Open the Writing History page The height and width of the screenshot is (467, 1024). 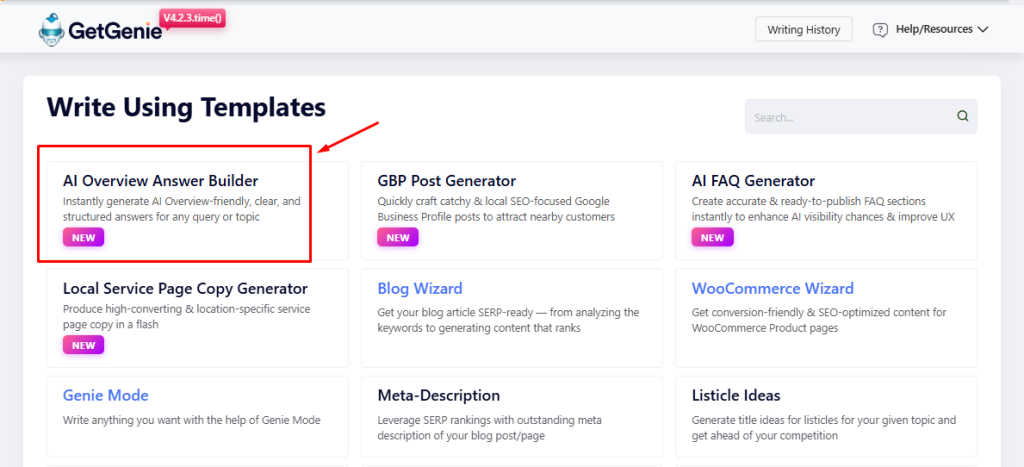coord(804,30)
